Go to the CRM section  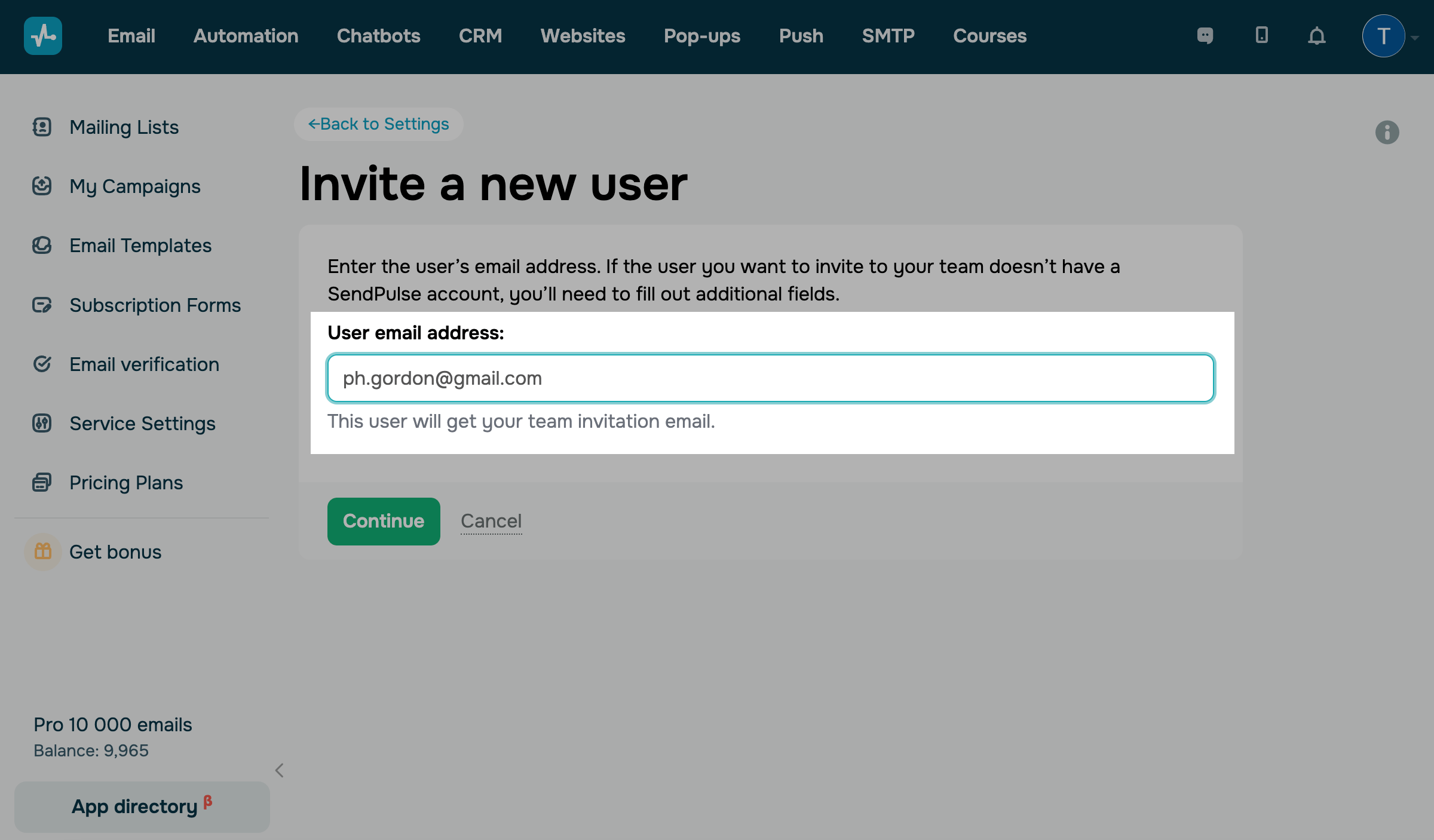(480, 36)
